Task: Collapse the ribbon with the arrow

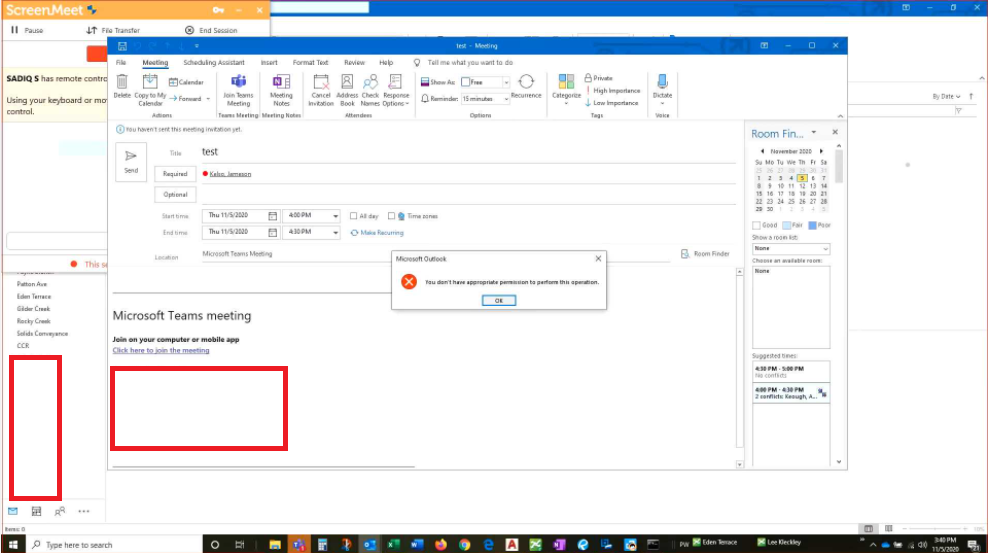Action: pos(840,116)
